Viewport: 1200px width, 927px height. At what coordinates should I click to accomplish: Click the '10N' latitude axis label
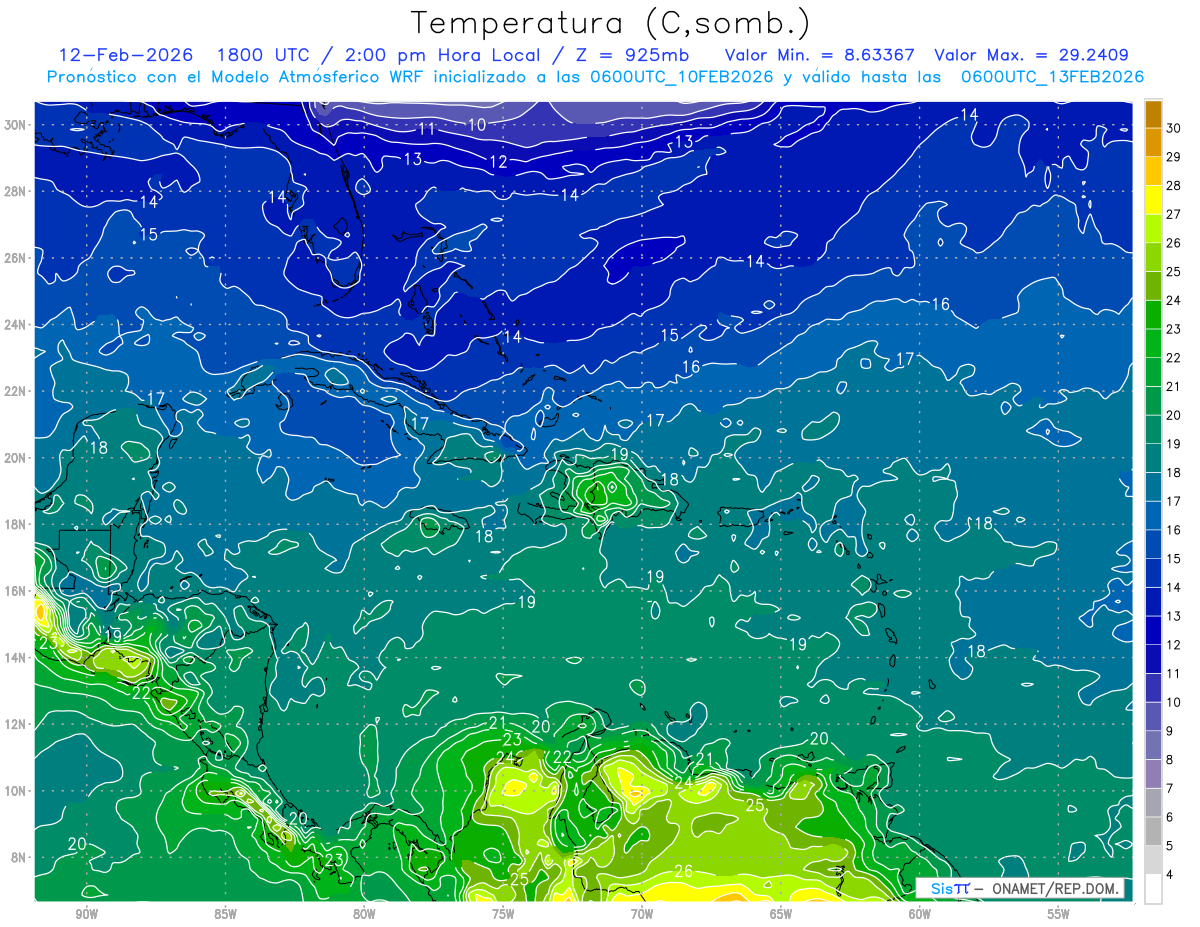tap(17, 790)
